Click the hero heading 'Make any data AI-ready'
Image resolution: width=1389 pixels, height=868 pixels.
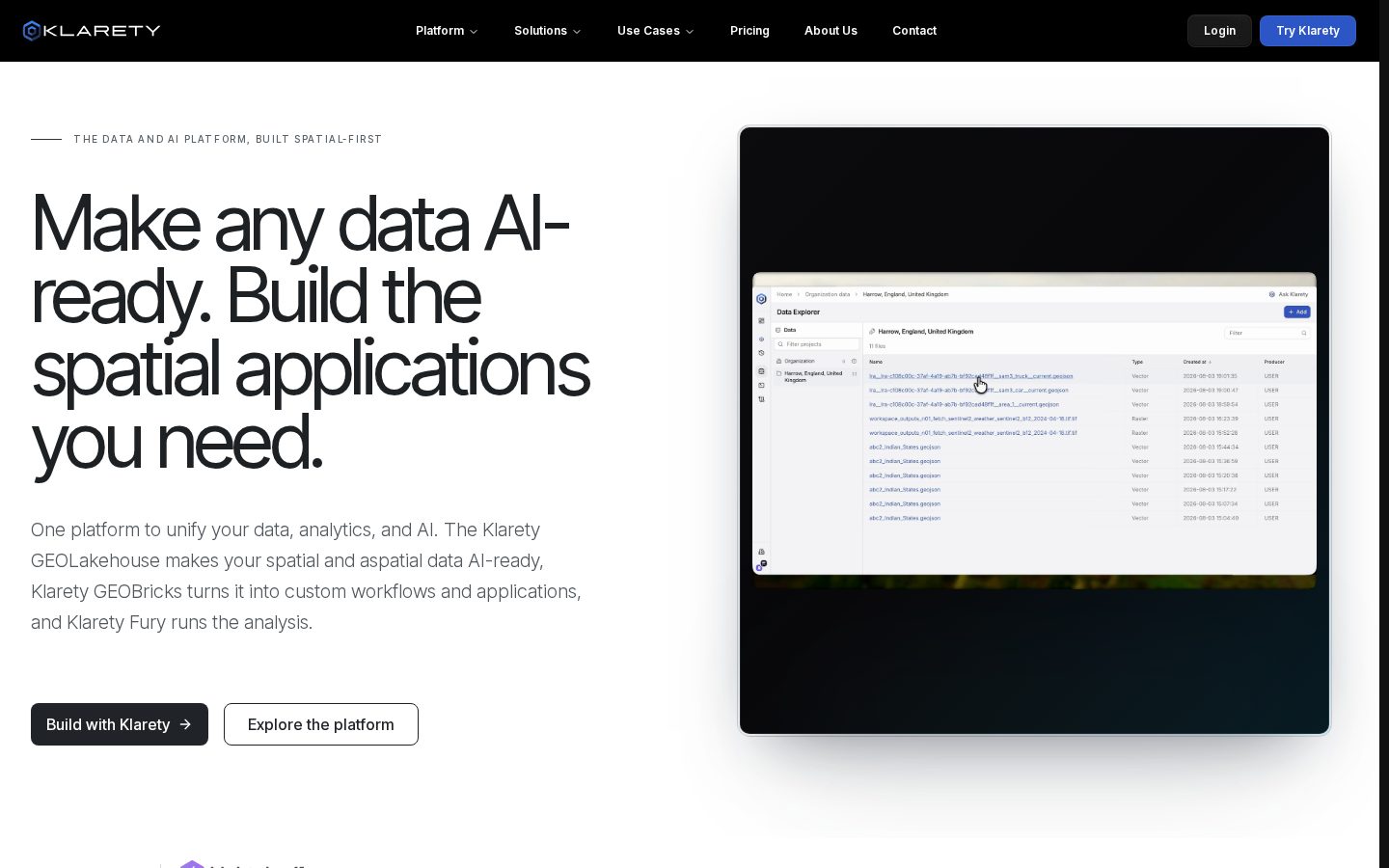(x=310, y=333)
